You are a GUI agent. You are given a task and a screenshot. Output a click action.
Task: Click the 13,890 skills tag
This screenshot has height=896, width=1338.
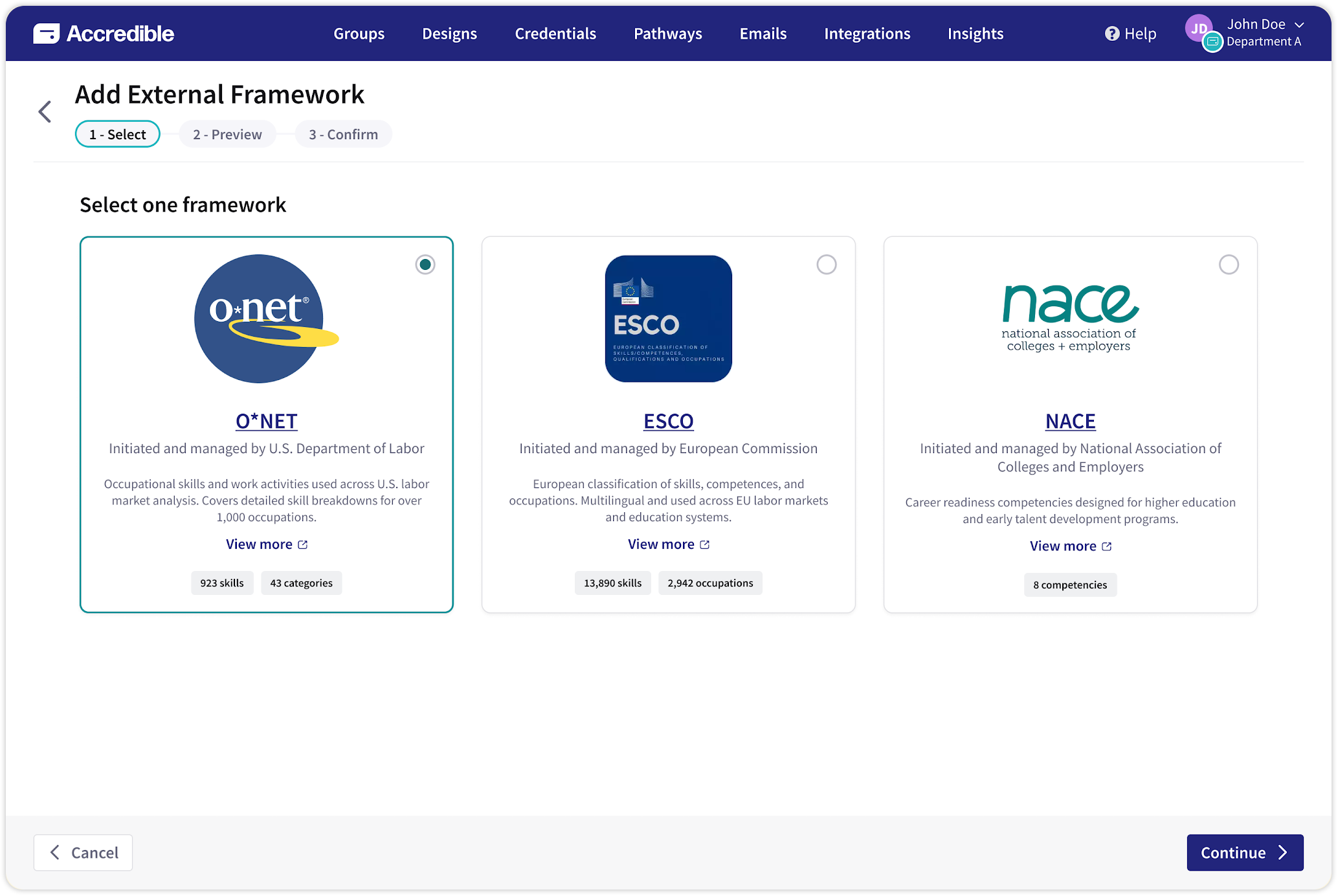coord(613,583)
